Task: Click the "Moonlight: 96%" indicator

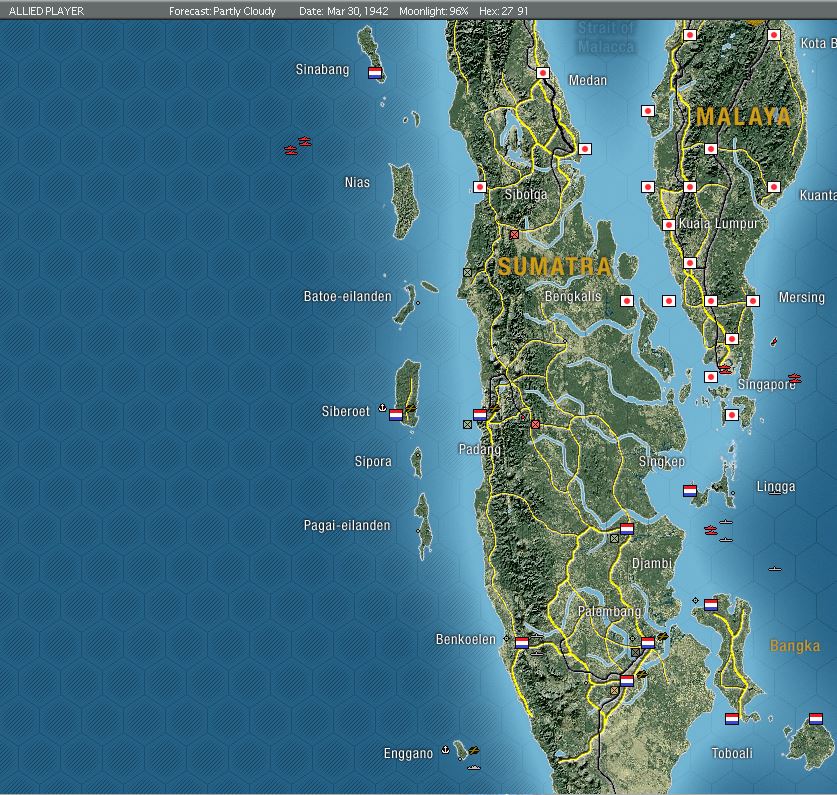Action: click(433, 11)
